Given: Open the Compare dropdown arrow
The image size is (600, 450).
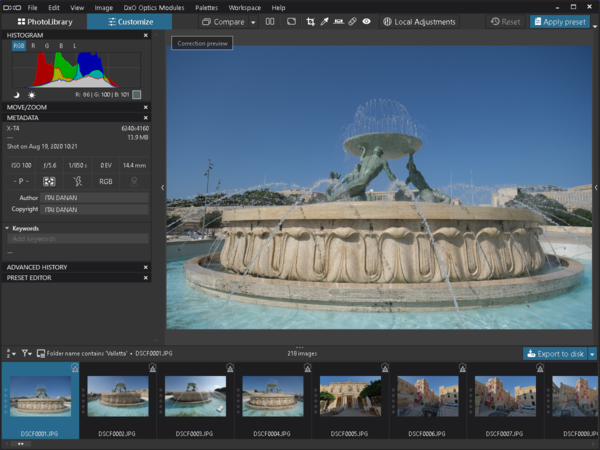Looking at the screenshot, I should 253,21.
